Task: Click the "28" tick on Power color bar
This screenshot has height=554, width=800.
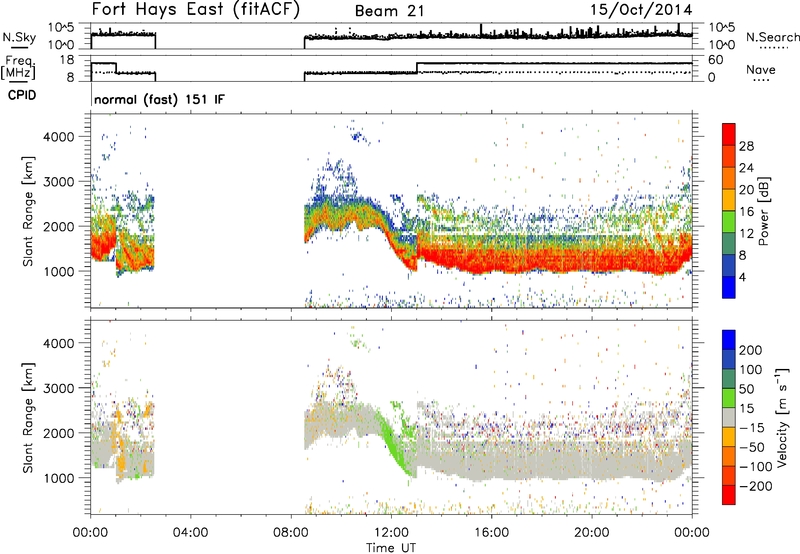Action: (746, 146)
